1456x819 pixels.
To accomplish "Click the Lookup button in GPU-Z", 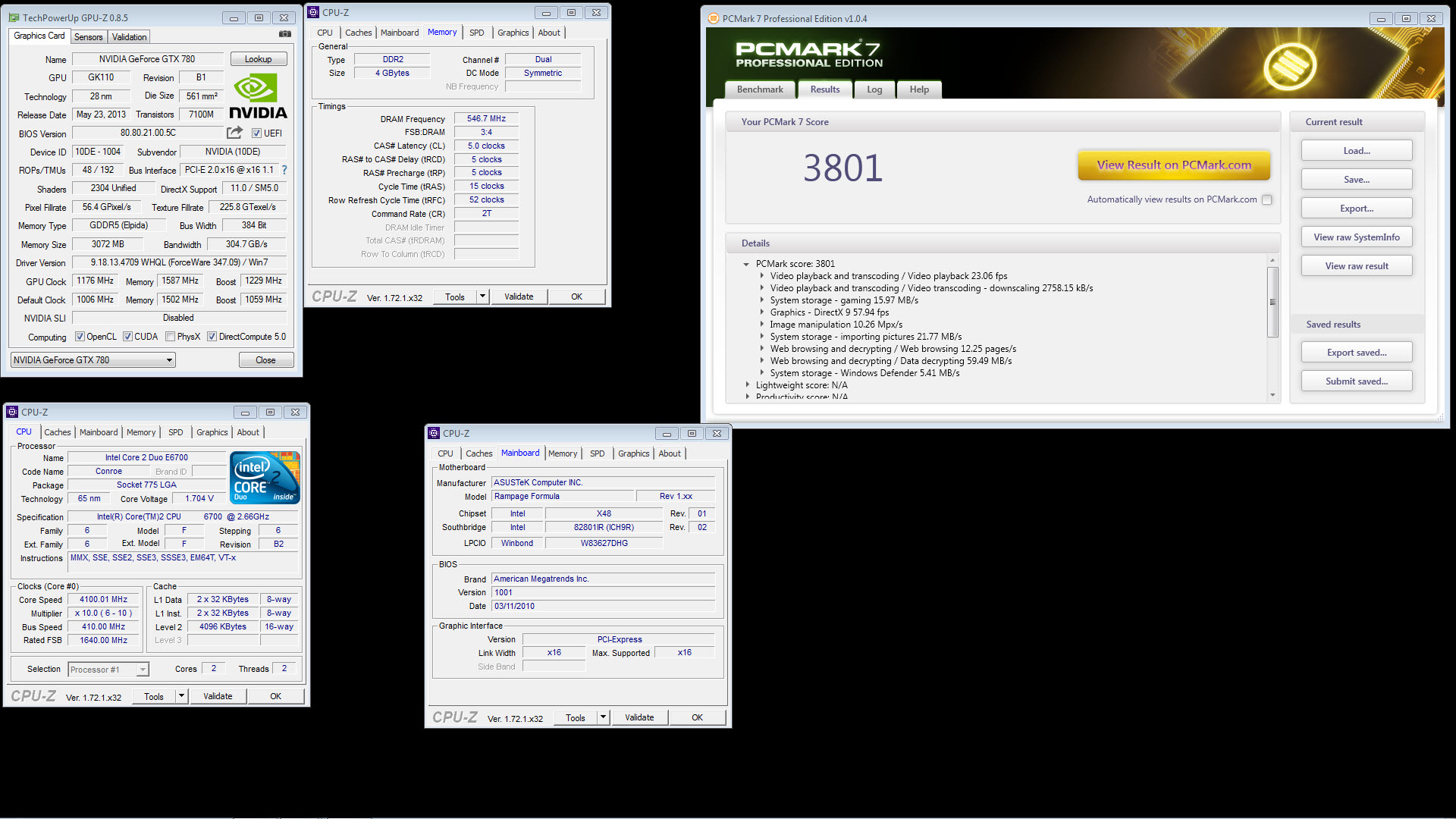I will pyautogui.click(x=258, y=59).
